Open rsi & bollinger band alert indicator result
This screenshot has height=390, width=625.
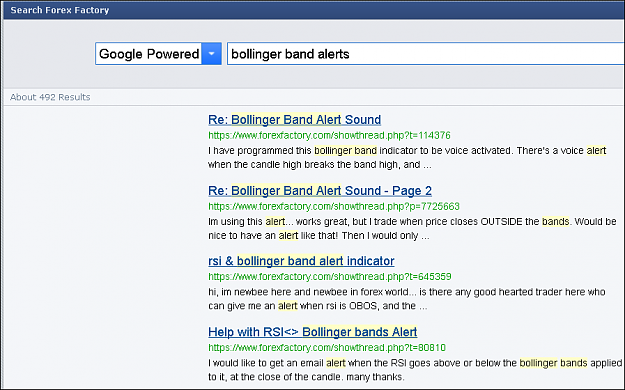point(301,261)
